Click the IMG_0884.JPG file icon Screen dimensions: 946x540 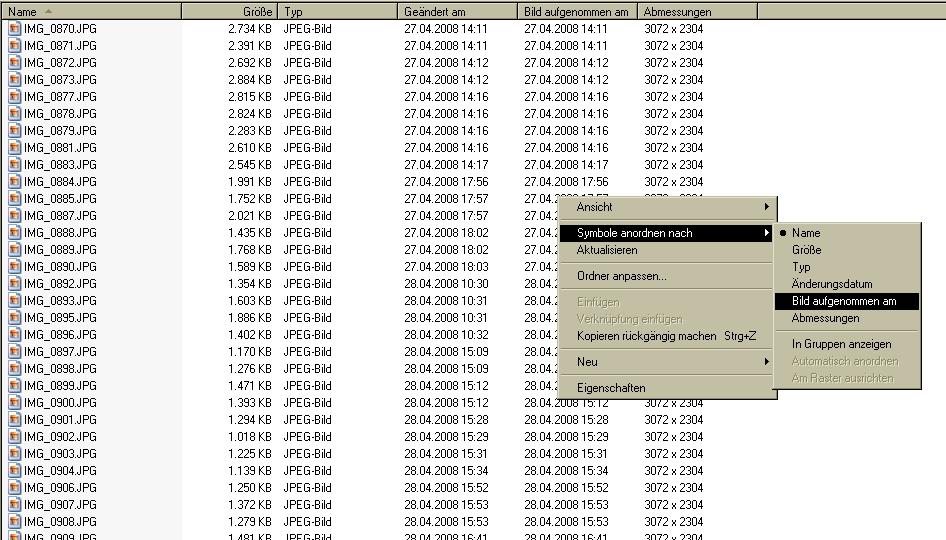14,182
